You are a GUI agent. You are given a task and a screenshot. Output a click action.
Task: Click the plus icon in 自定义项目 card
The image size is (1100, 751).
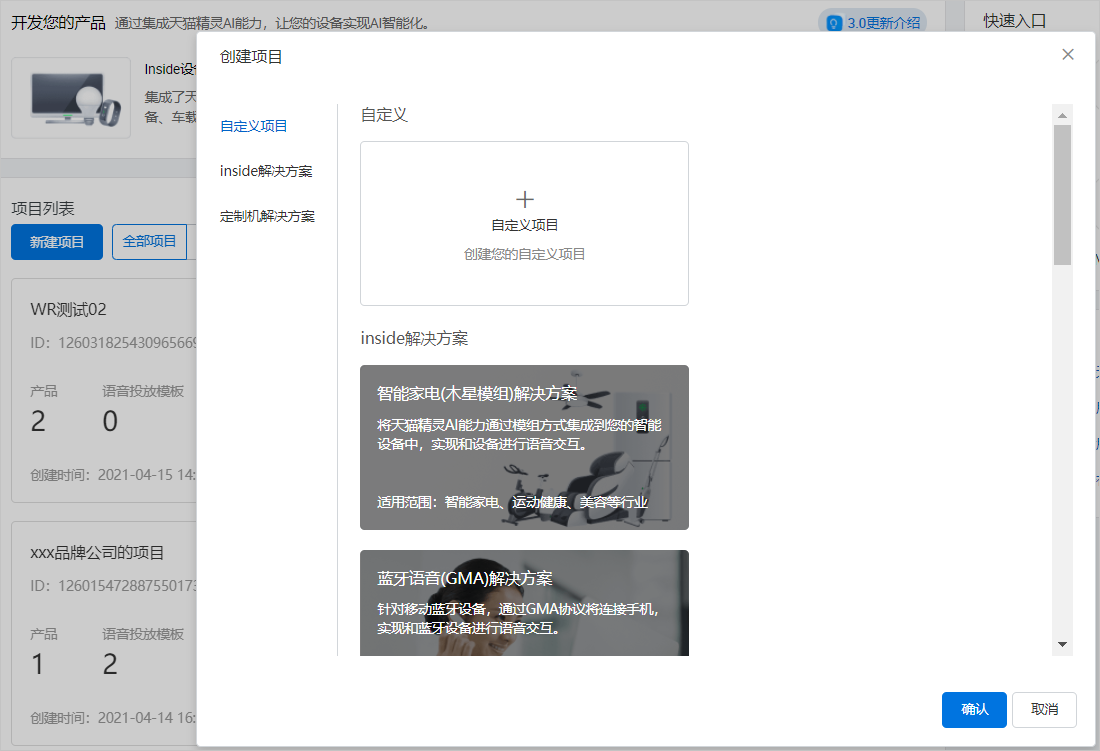click(525, 199)
